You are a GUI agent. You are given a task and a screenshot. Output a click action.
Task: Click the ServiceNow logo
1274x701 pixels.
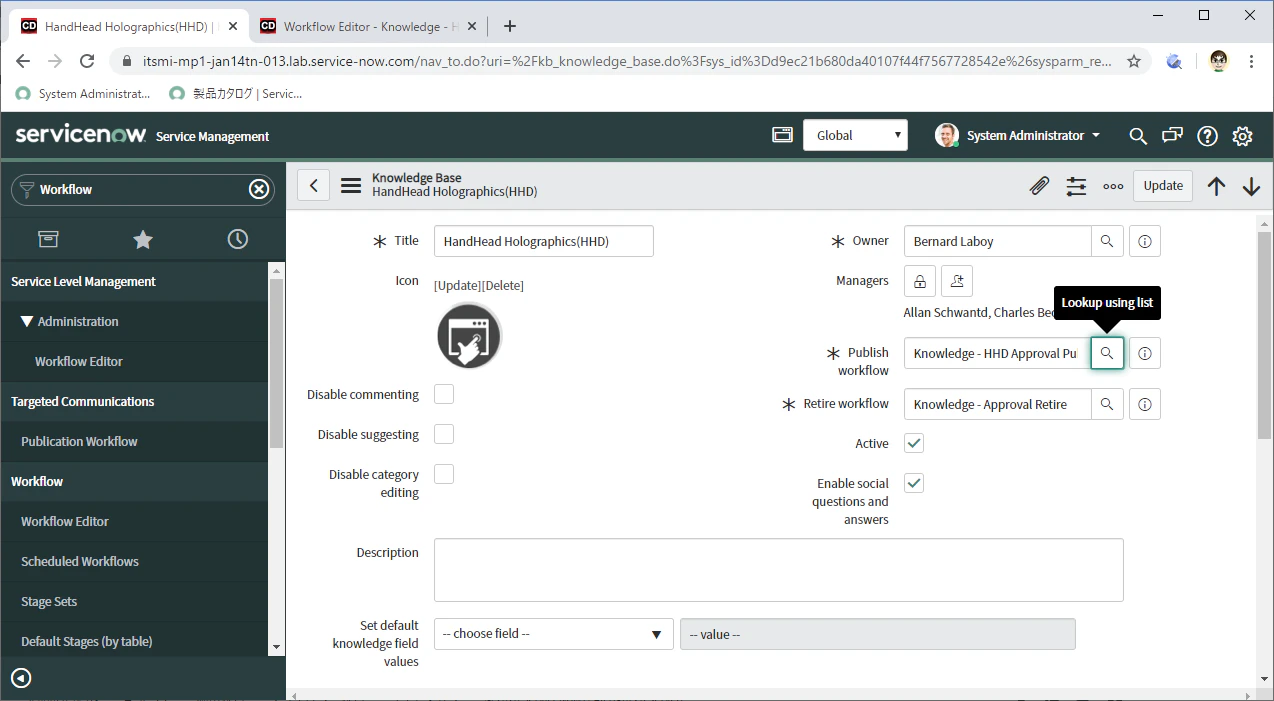(81, 135)
